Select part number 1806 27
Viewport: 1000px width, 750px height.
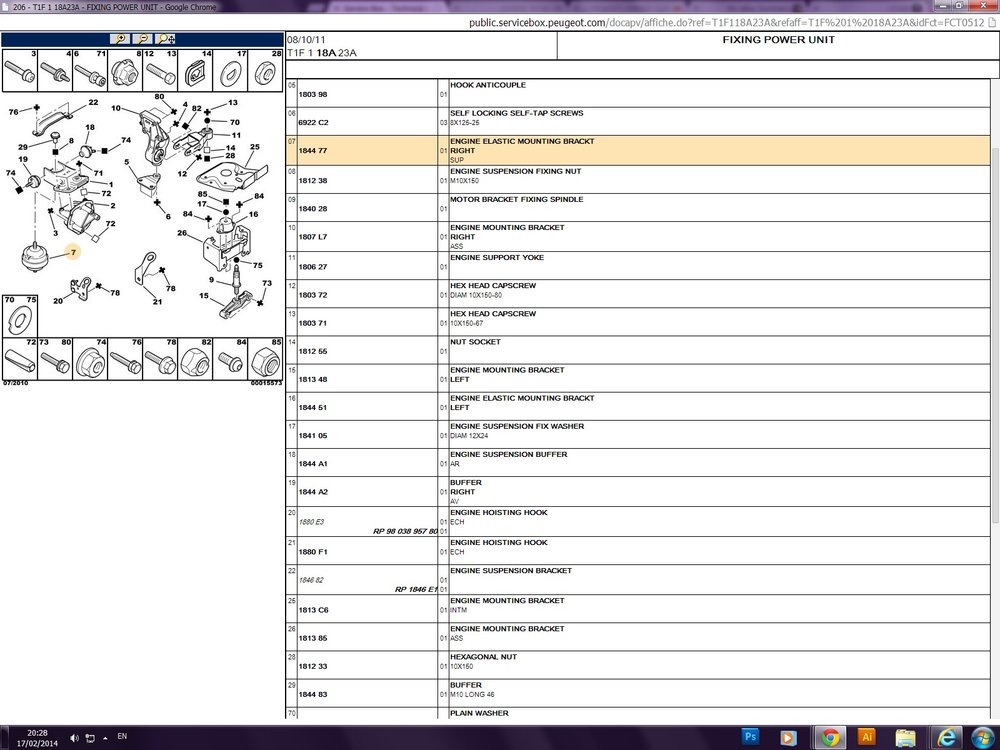(312, 267)
